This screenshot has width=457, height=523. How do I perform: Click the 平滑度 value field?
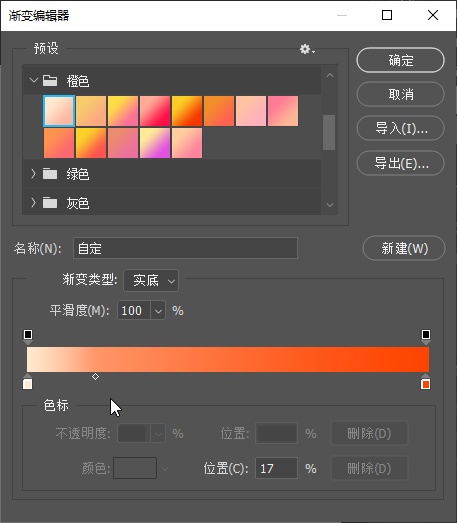pyautogui.click(x=134, y=311)
